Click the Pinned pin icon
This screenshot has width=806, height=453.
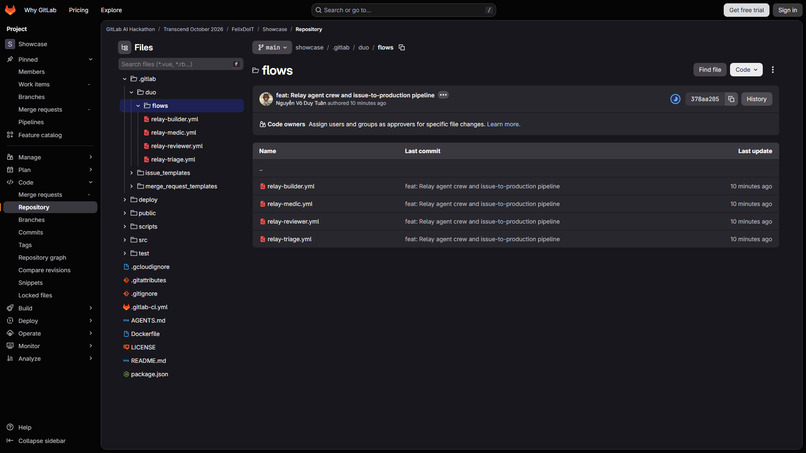click(x=10, y=59)
